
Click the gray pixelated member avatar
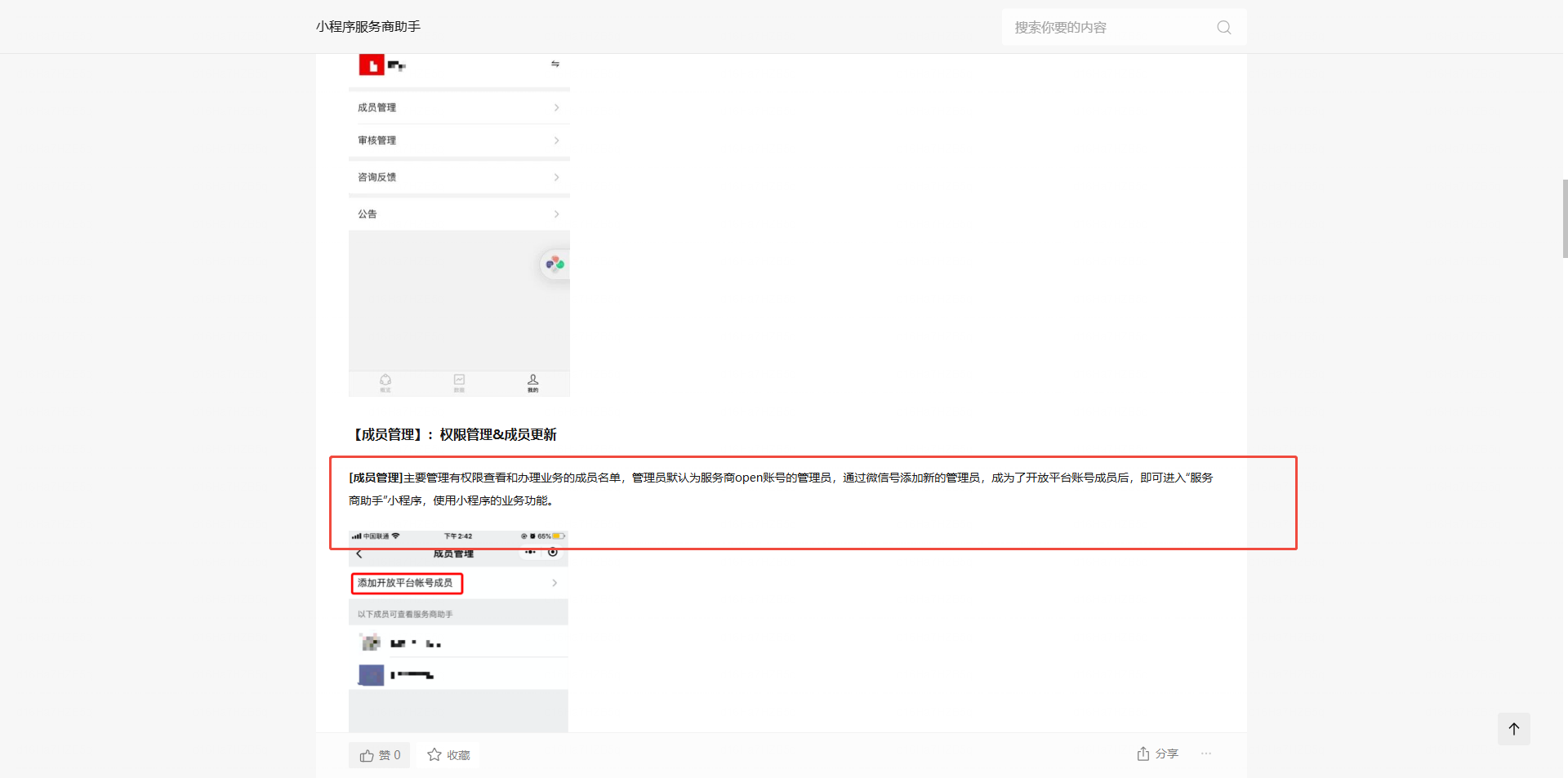pyautogui.click(x=371, y=642)
